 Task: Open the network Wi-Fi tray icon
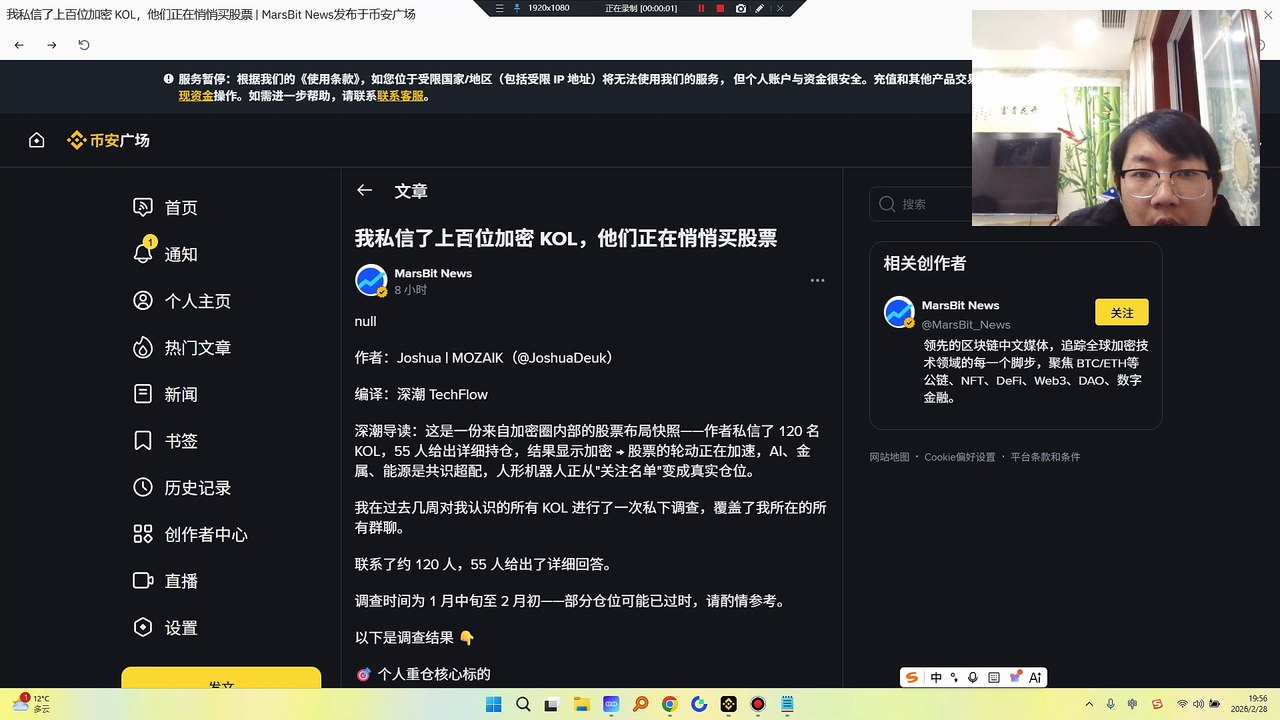point(1183,704)
